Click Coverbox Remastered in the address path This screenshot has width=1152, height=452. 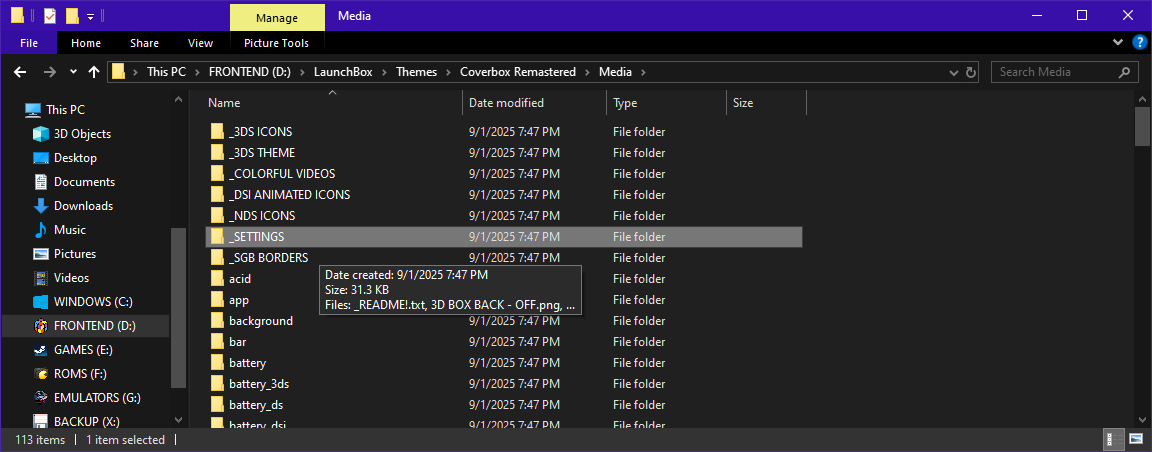click(x=518, y=72)
